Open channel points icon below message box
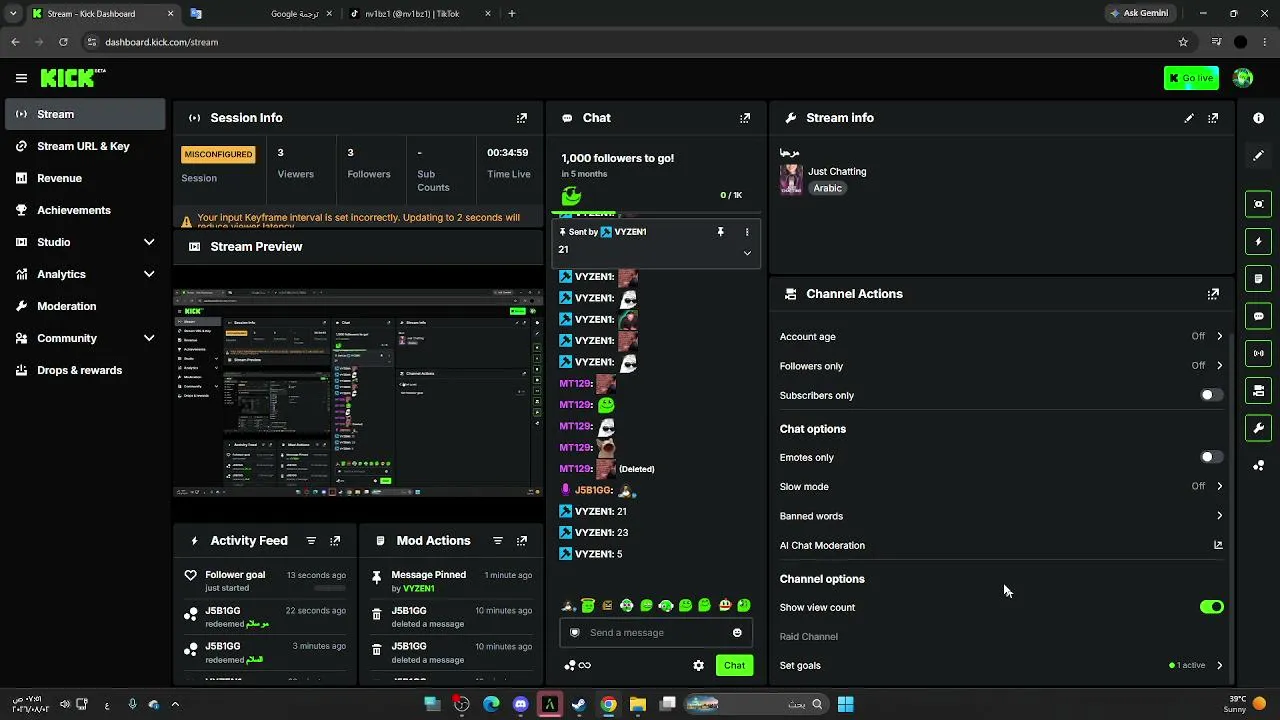 pyautogui.click(x=570, y=665)
